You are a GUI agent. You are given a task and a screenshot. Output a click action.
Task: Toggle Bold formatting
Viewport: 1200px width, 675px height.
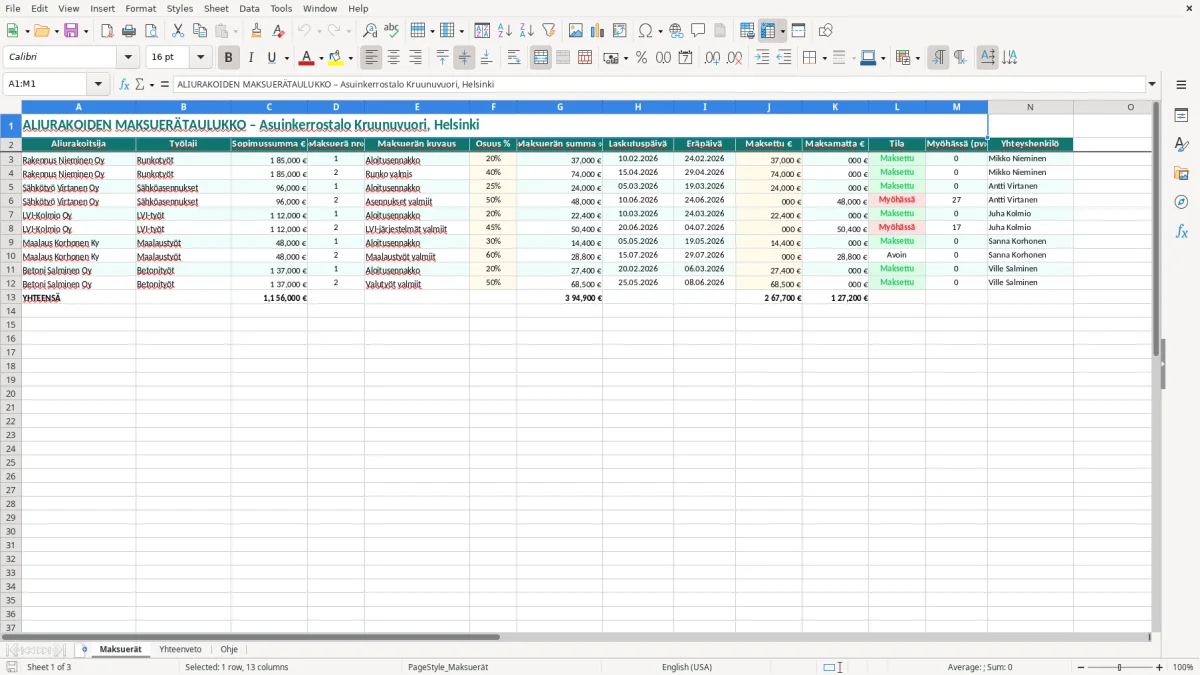(229, 58)
